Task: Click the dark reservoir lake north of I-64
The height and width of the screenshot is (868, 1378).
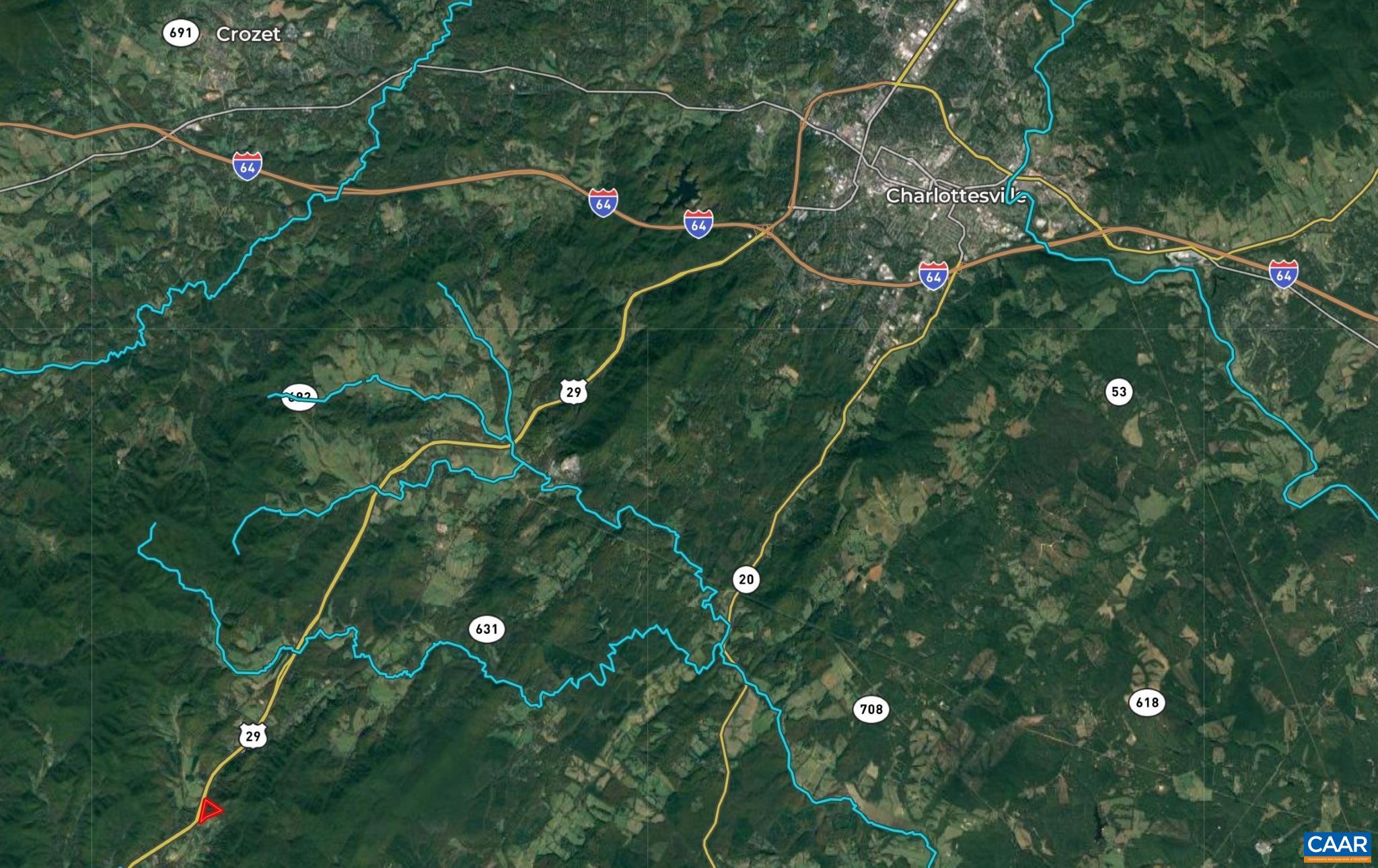Action: 682,189
